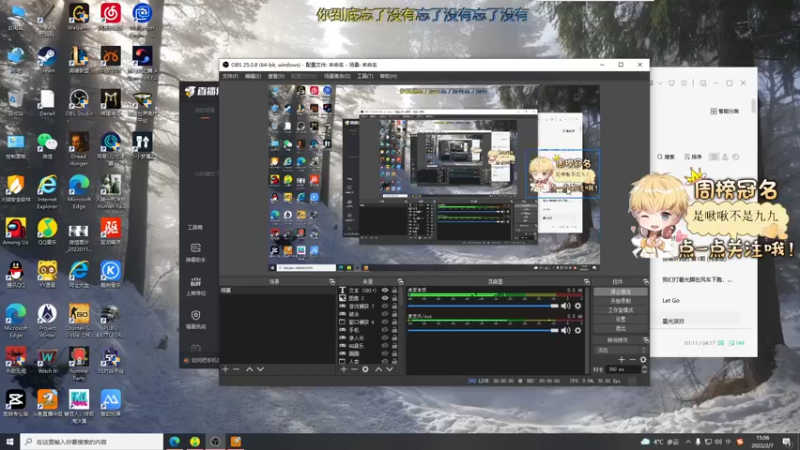Click the Windows taskbar search box
Screen dimensions: 800x450
[92, 442]
